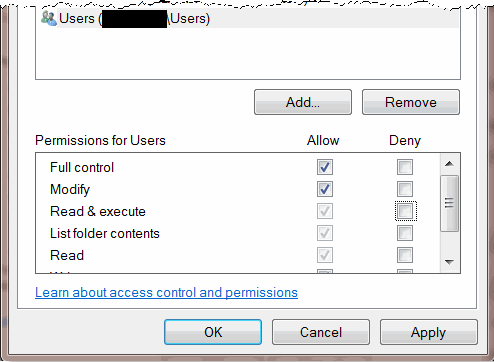Check Deny for Read permission

pos(405,255)
